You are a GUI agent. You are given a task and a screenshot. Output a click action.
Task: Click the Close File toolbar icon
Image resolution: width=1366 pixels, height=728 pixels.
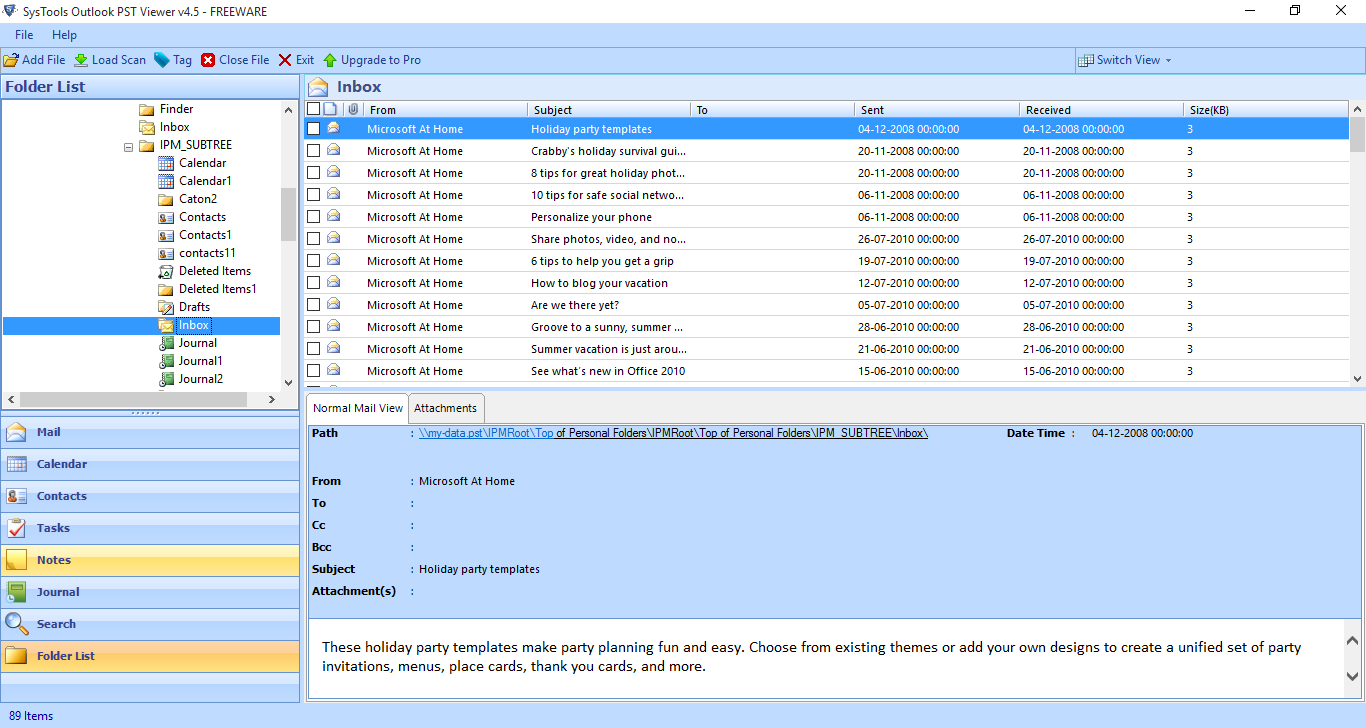208,60
